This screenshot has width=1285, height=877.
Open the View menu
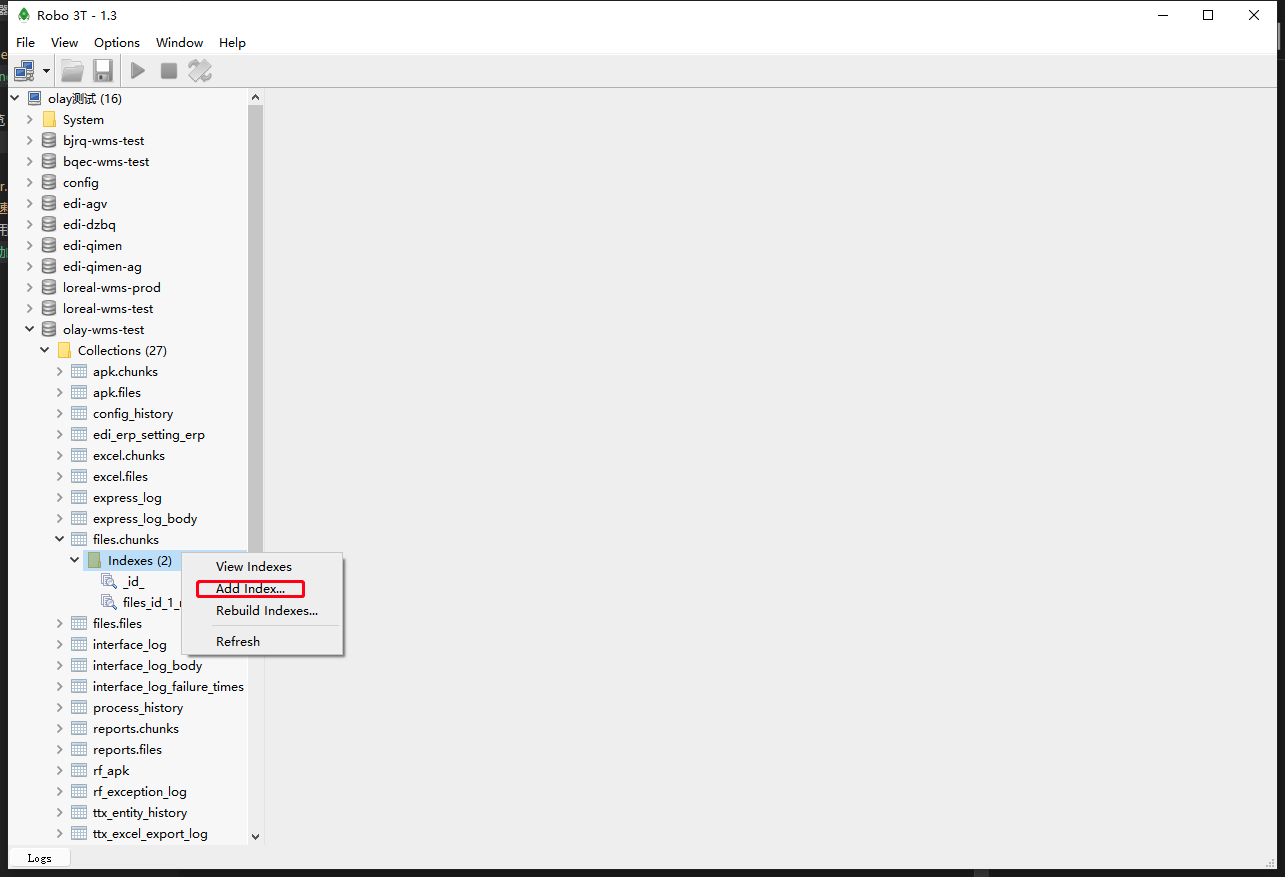[x=65, y=43]
